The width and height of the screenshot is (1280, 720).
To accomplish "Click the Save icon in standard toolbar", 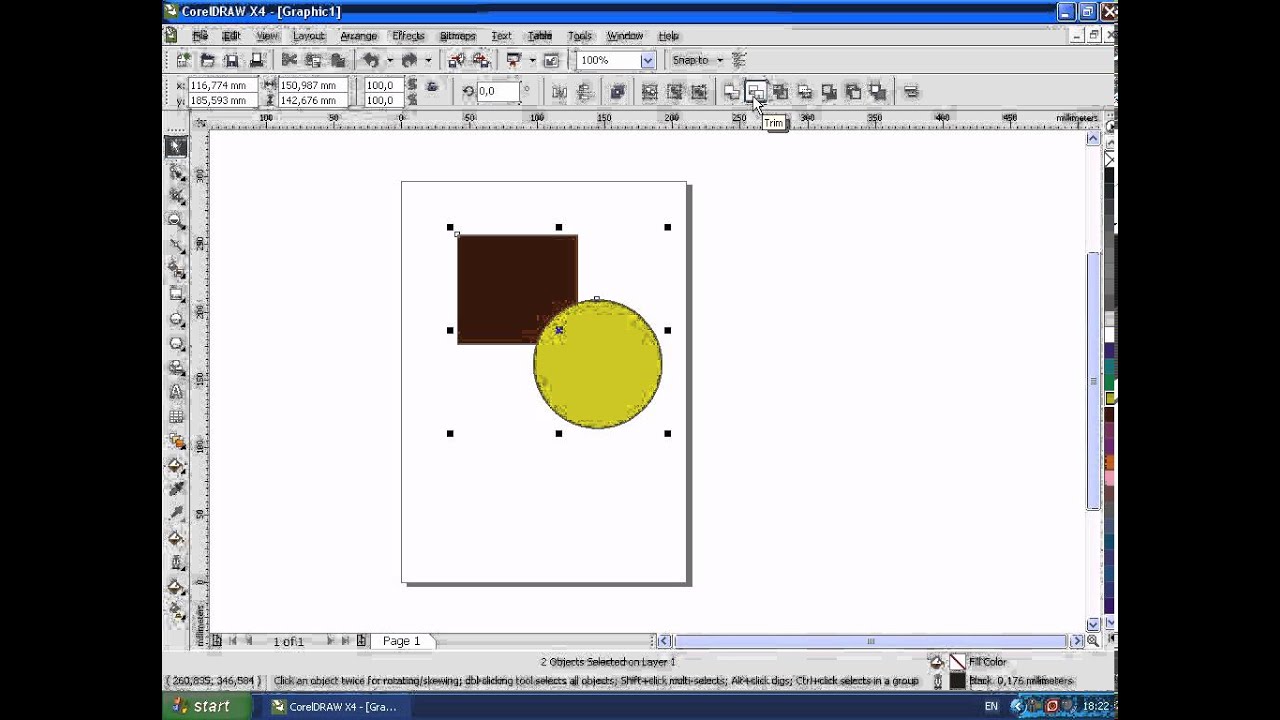I will click(x=232, y=60).
